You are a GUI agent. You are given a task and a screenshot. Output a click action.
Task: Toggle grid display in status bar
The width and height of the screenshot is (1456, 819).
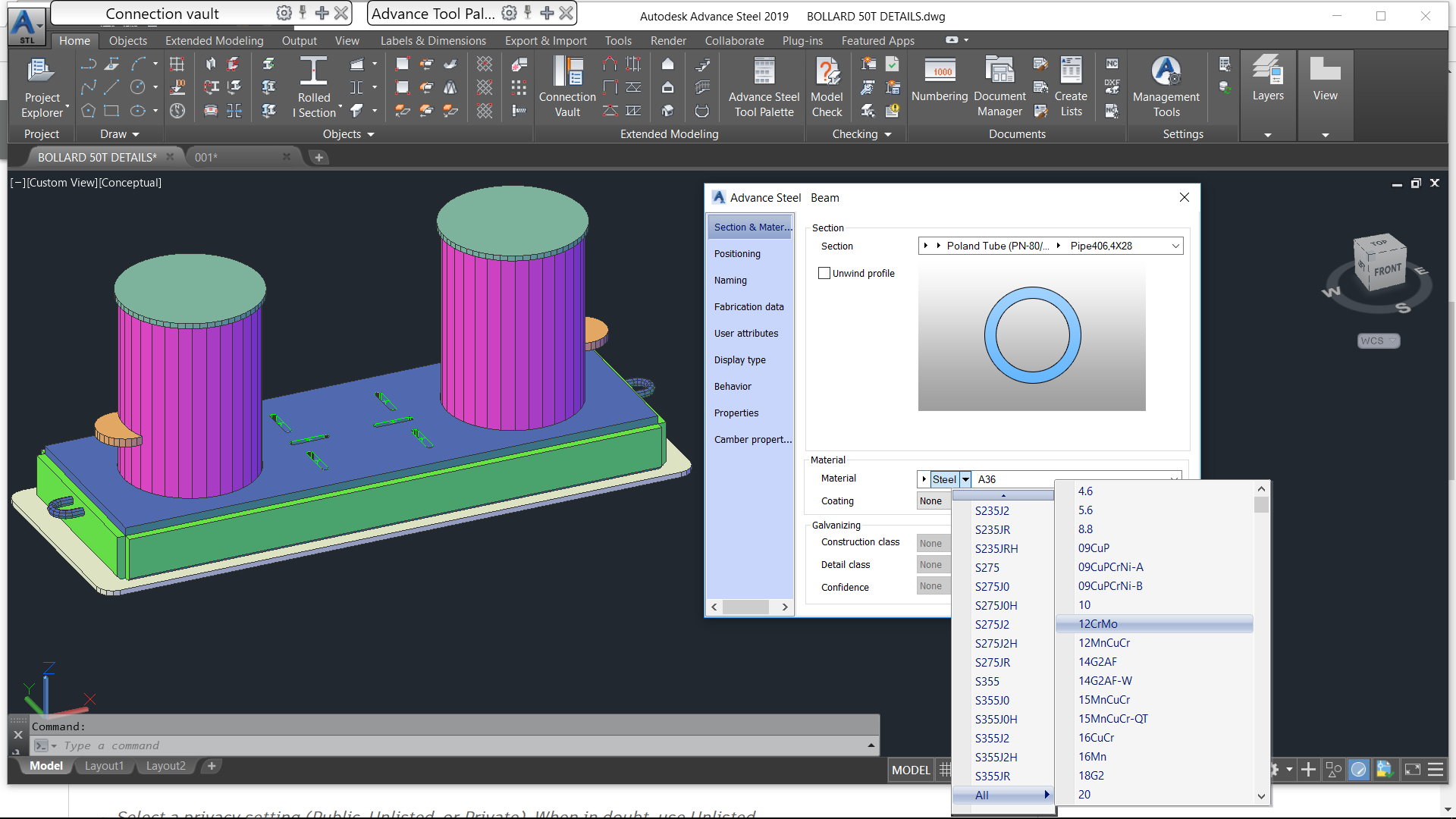[x=944, y=770]
